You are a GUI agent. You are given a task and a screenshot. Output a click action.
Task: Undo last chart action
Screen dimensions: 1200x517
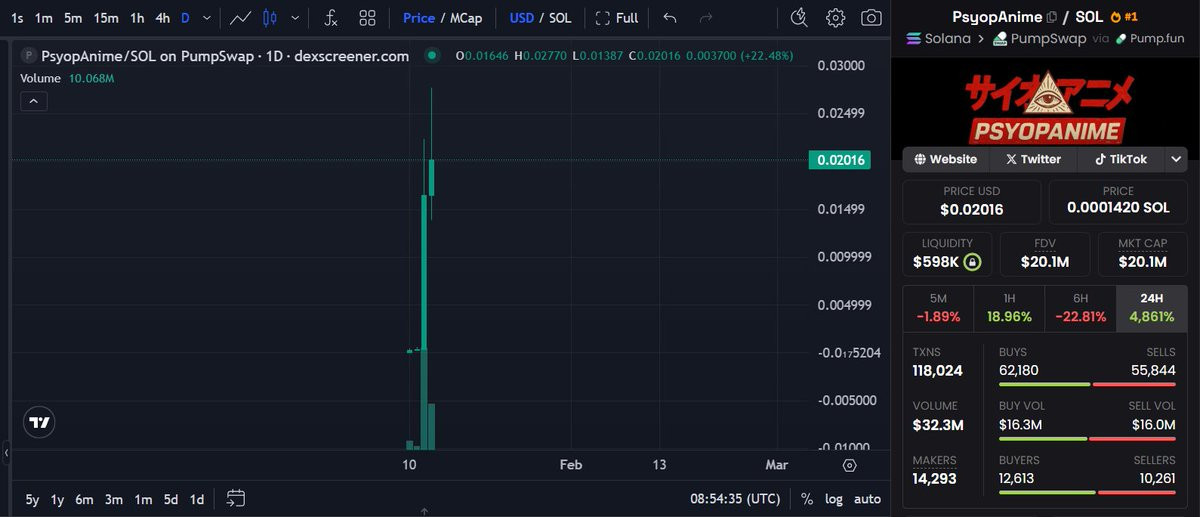670,18
